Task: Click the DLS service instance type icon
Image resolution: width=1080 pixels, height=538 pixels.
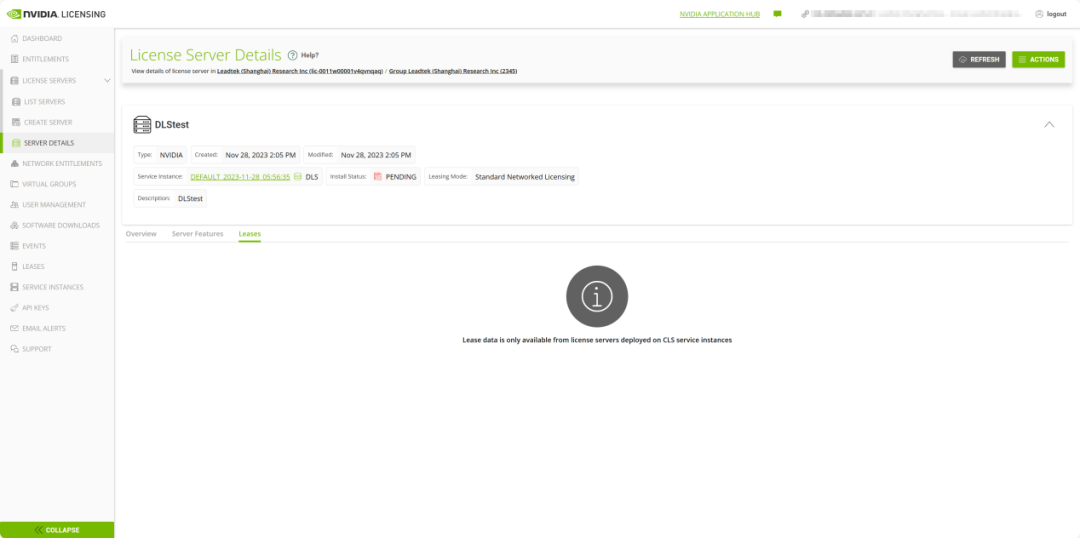Action: [298, 176]
